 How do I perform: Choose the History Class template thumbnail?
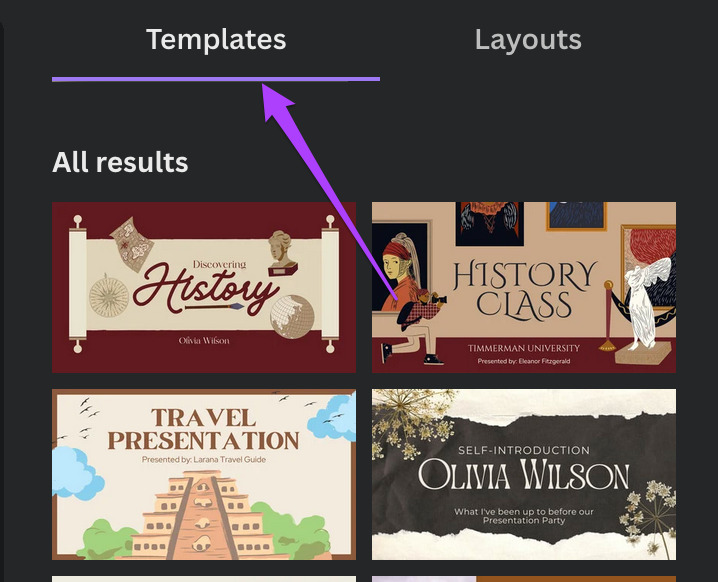point(523,287)
